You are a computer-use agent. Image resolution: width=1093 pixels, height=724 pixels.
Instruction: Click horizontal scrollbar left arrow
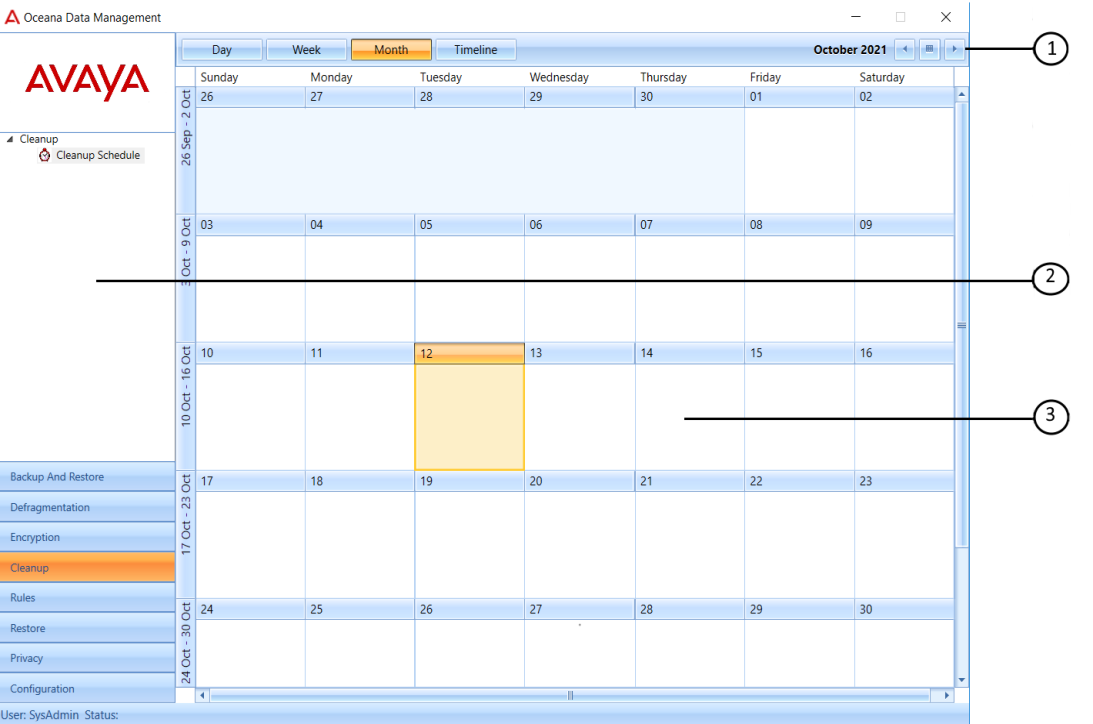tap(202, 695)
